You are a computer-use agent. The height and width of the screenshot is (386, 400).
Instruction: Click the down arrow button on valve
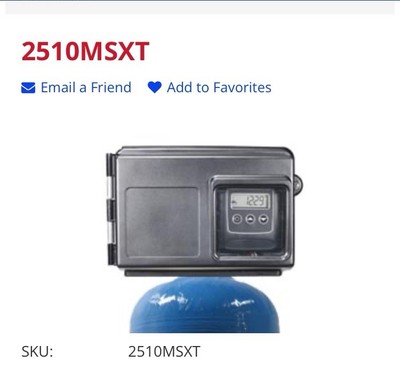[263, 219]
